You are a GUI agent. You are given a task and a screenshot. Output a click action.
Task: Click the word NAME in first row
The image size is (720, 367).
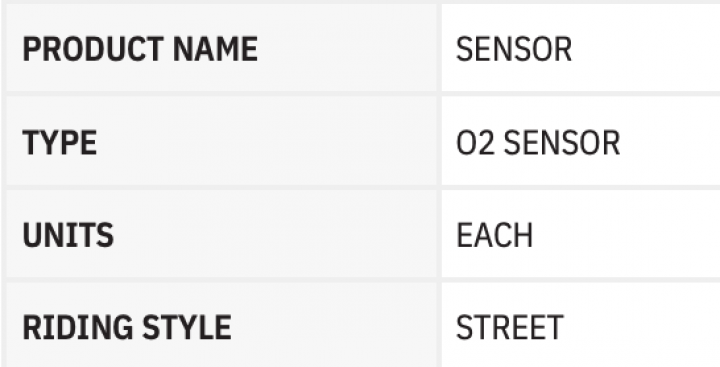coord(215,49)
